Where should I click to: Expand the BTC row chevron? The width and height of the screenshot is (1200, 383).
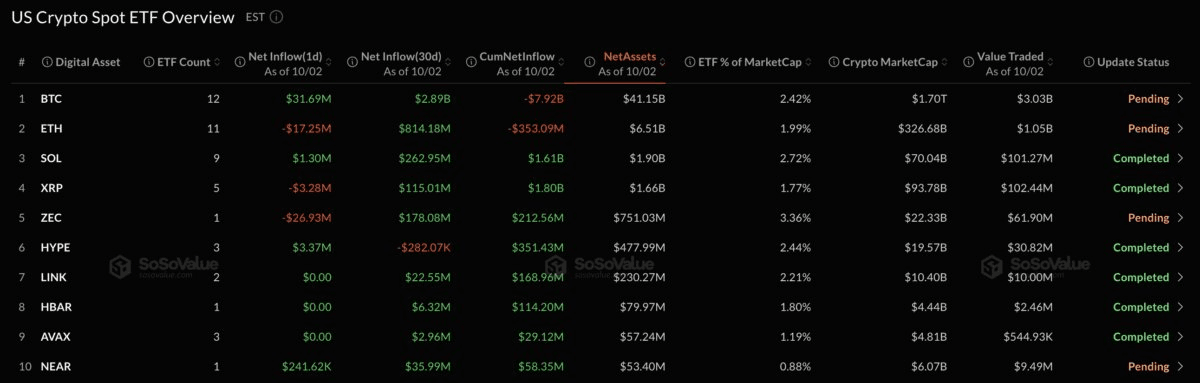point(1180,99)
